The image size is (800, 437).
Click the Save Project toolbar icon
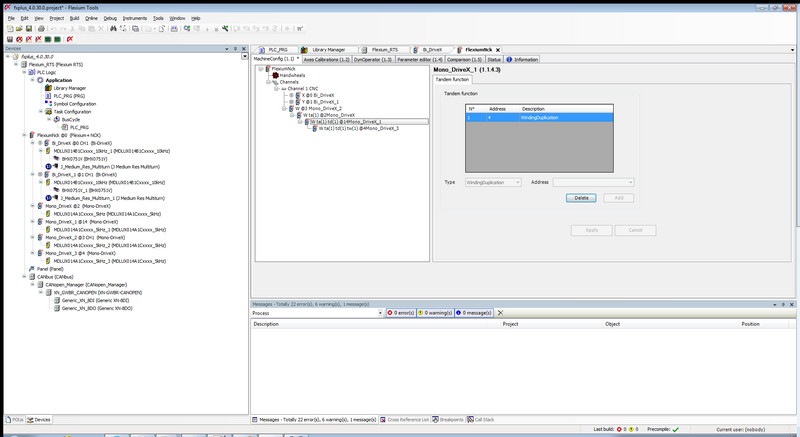pyautogui.click(x=27, y=28)
